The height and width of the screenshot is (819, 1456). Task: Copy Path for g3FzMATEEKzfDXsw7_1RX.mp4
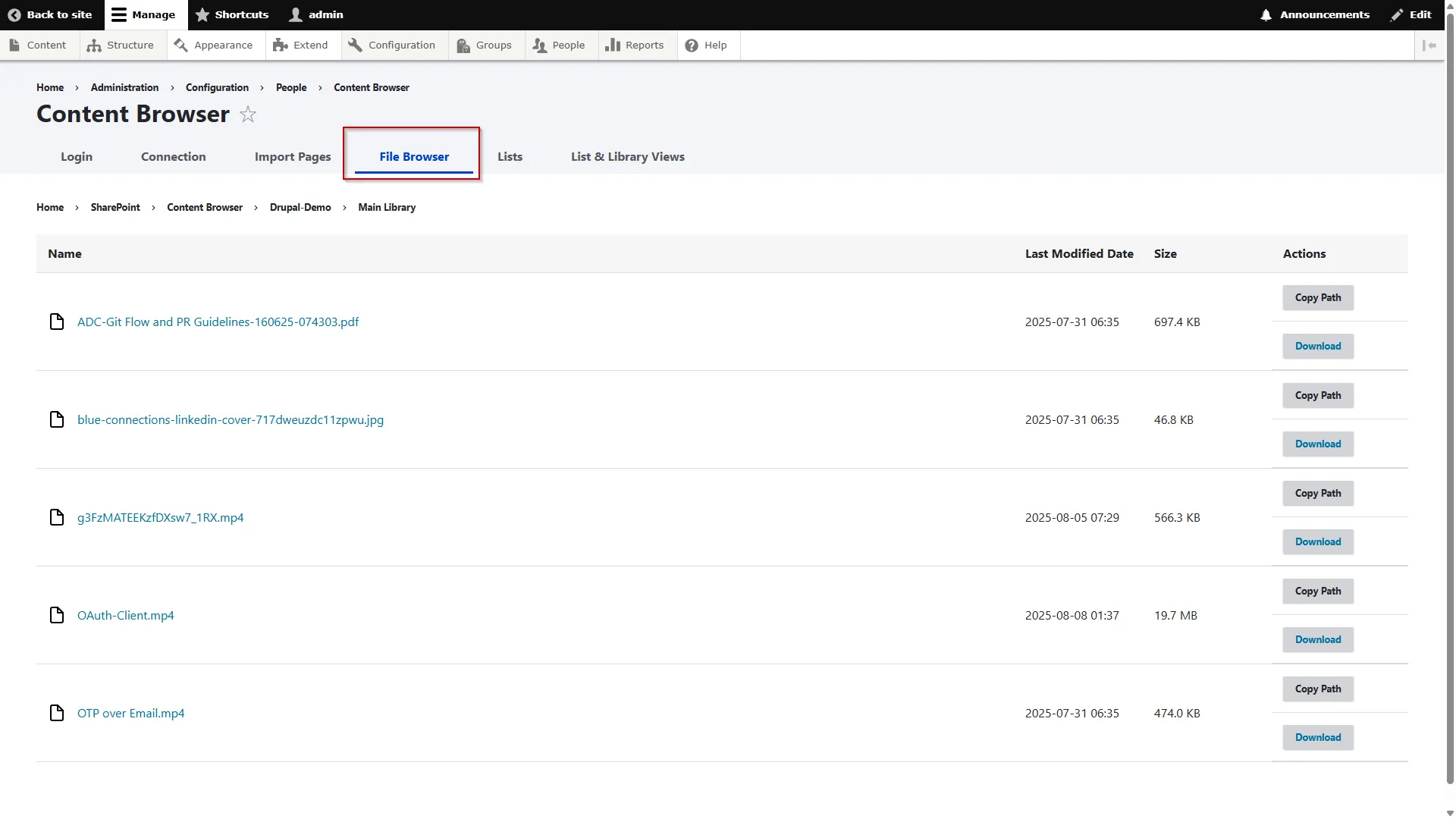tap(1317, 493)
